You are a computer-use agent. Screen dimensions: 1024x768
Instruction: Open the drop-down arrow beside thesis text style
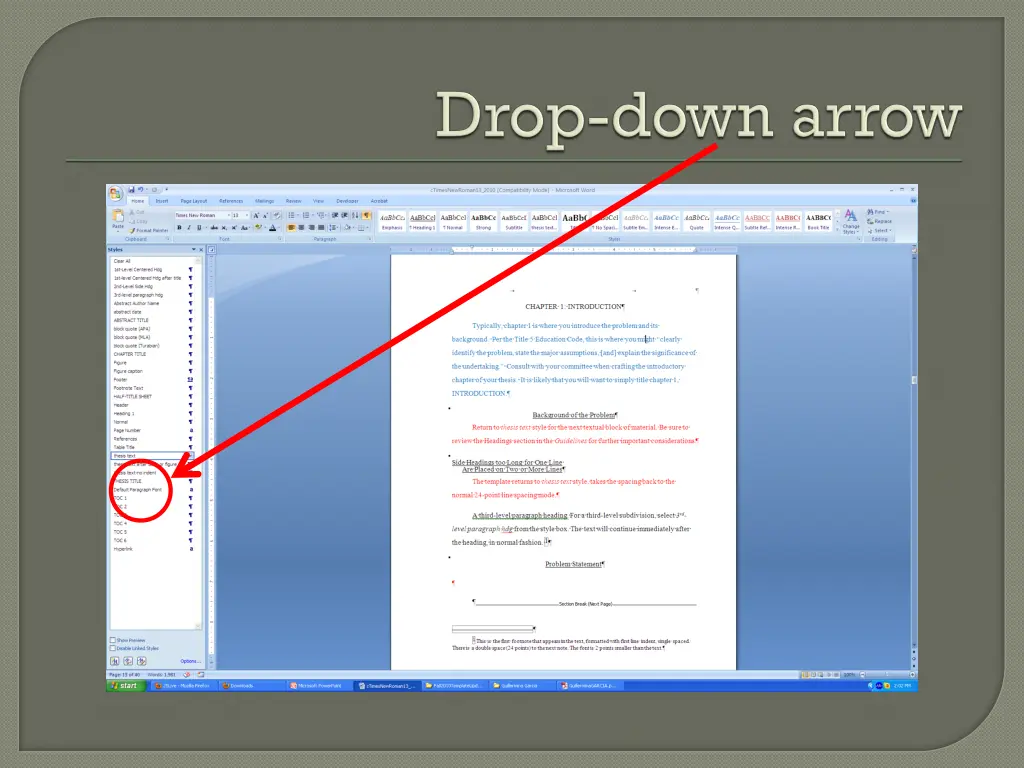pyautogui.click(x=191, y=455)
